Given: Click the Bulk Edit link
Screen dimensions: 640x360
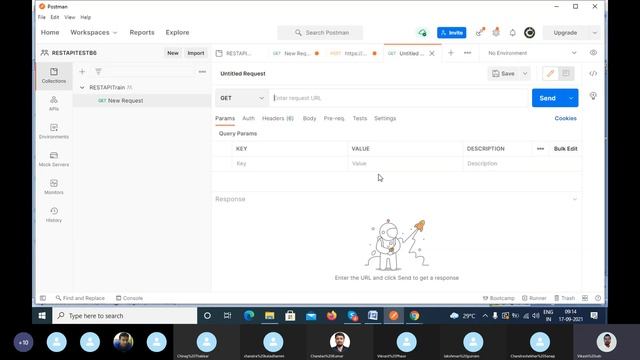Looking at the screenshot, I should pos(565,149).
